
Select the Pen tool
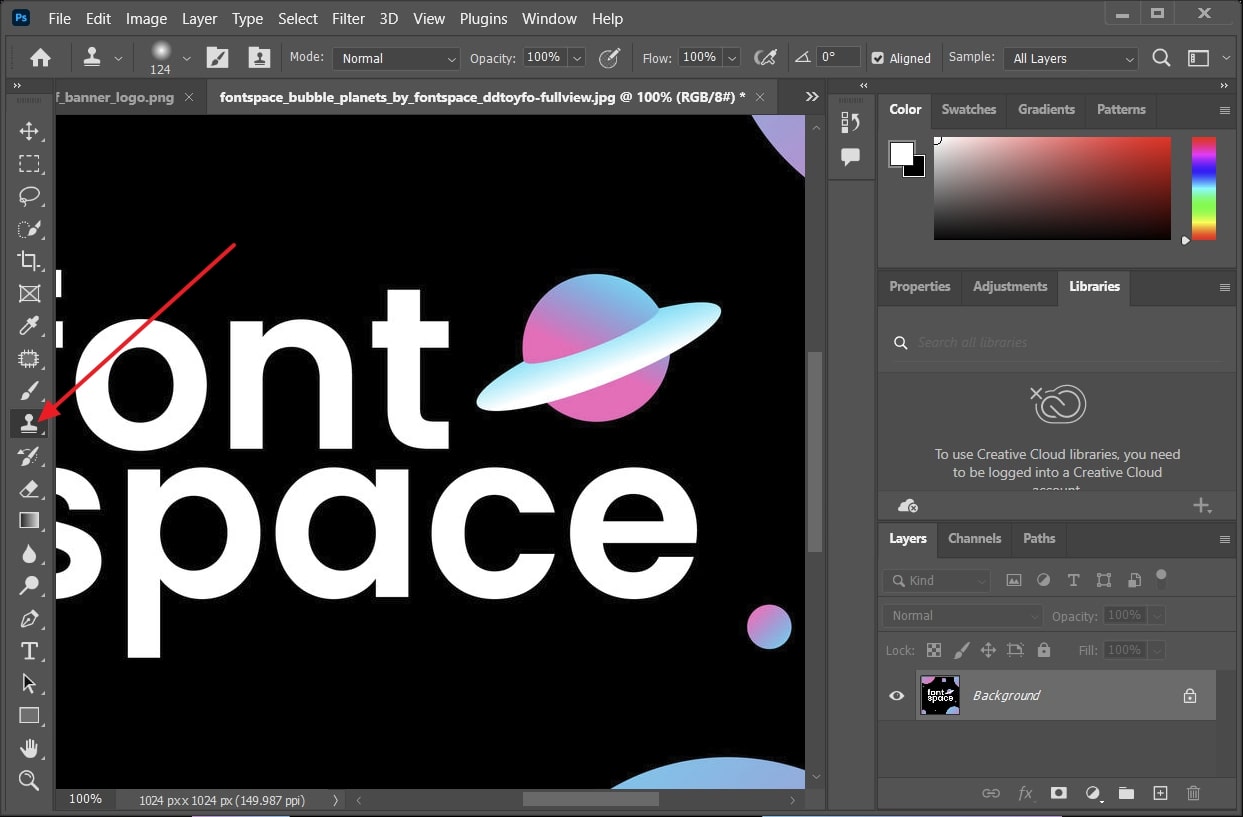point(29,618)
